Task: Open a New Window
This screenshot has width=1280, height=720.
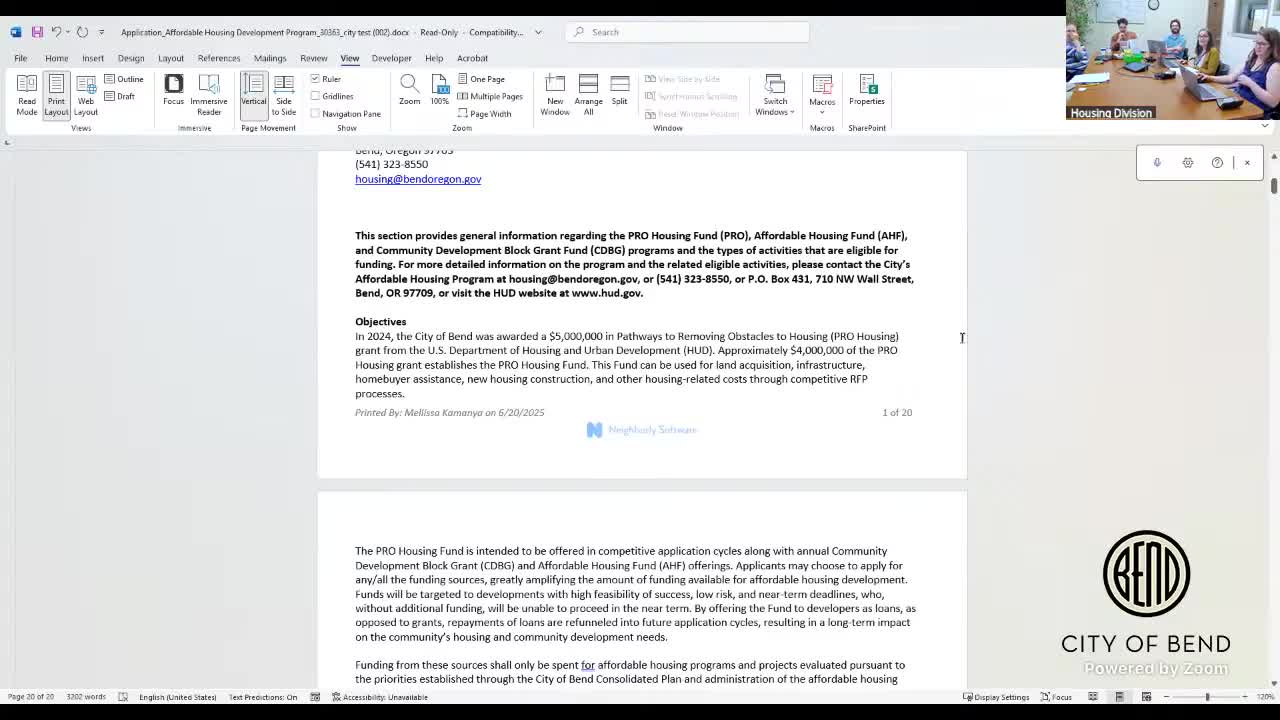Action: click(555, 95)
